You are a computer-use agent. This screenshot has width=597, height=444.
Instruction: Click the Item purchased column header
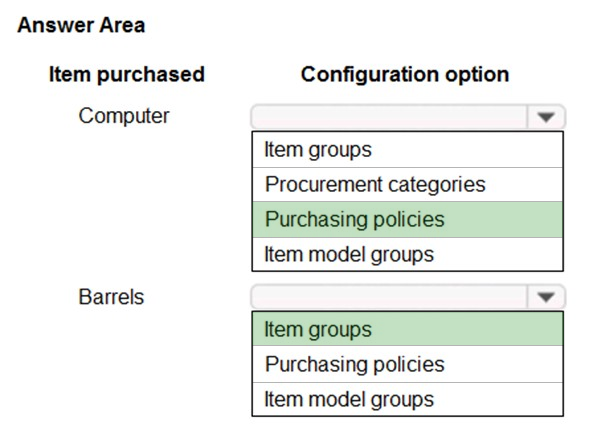pyautogui.click(x=127, y=74)
